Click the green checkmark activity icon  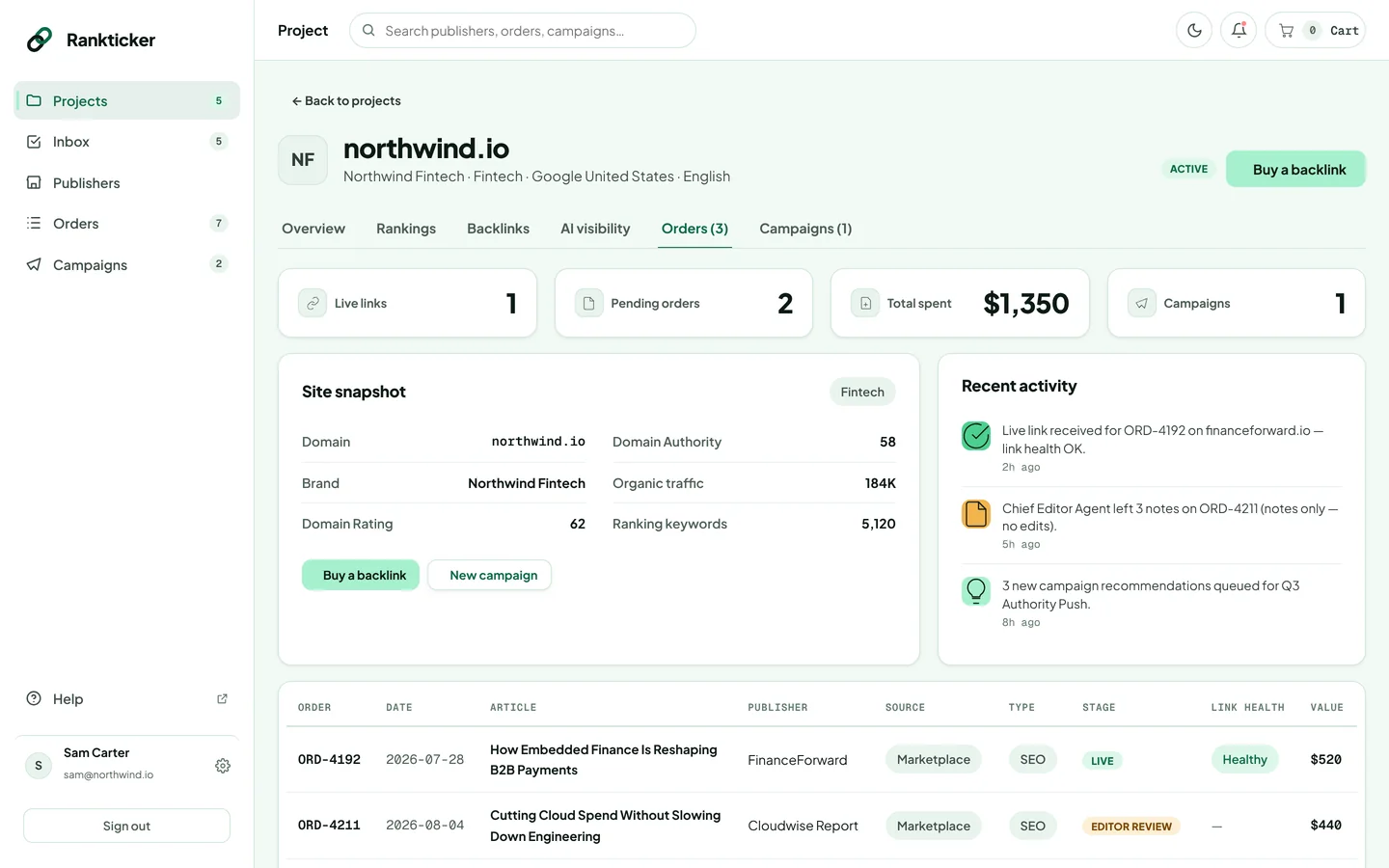coord(976,436)
